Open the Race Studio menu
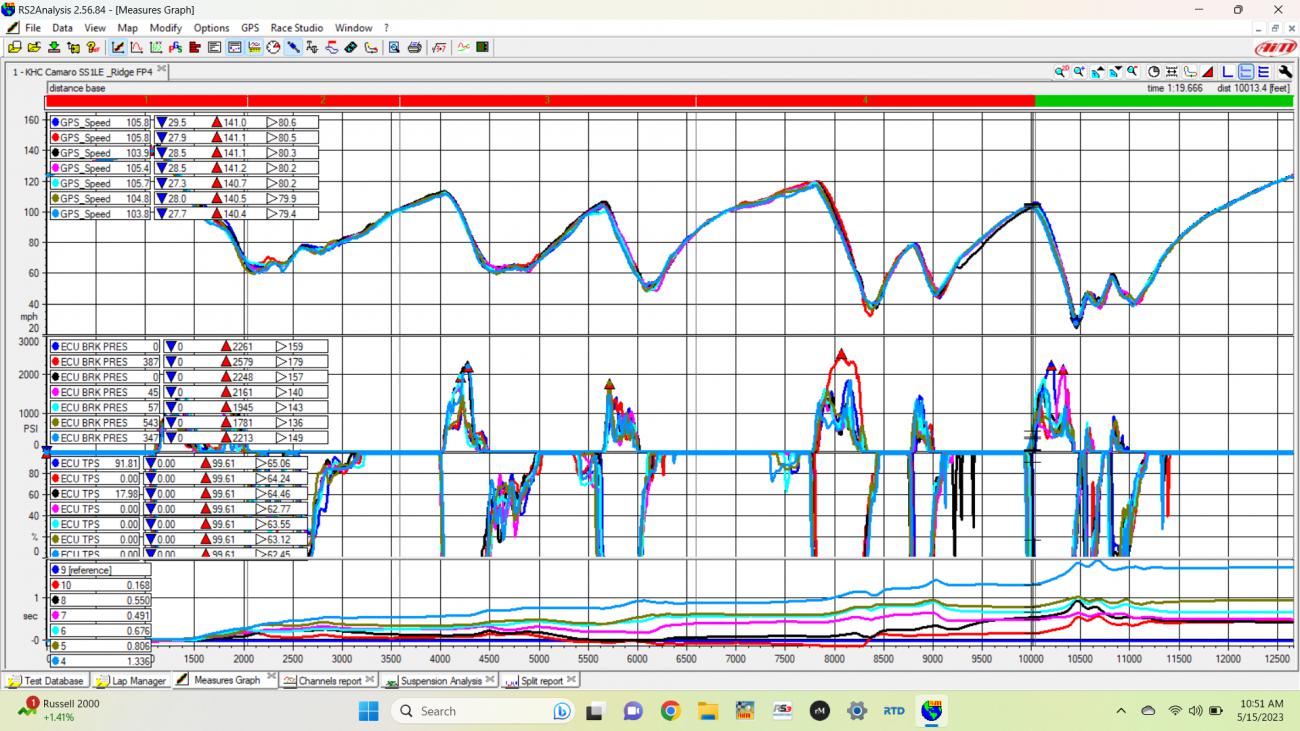Screen dimensions: 1300x731 296,28
